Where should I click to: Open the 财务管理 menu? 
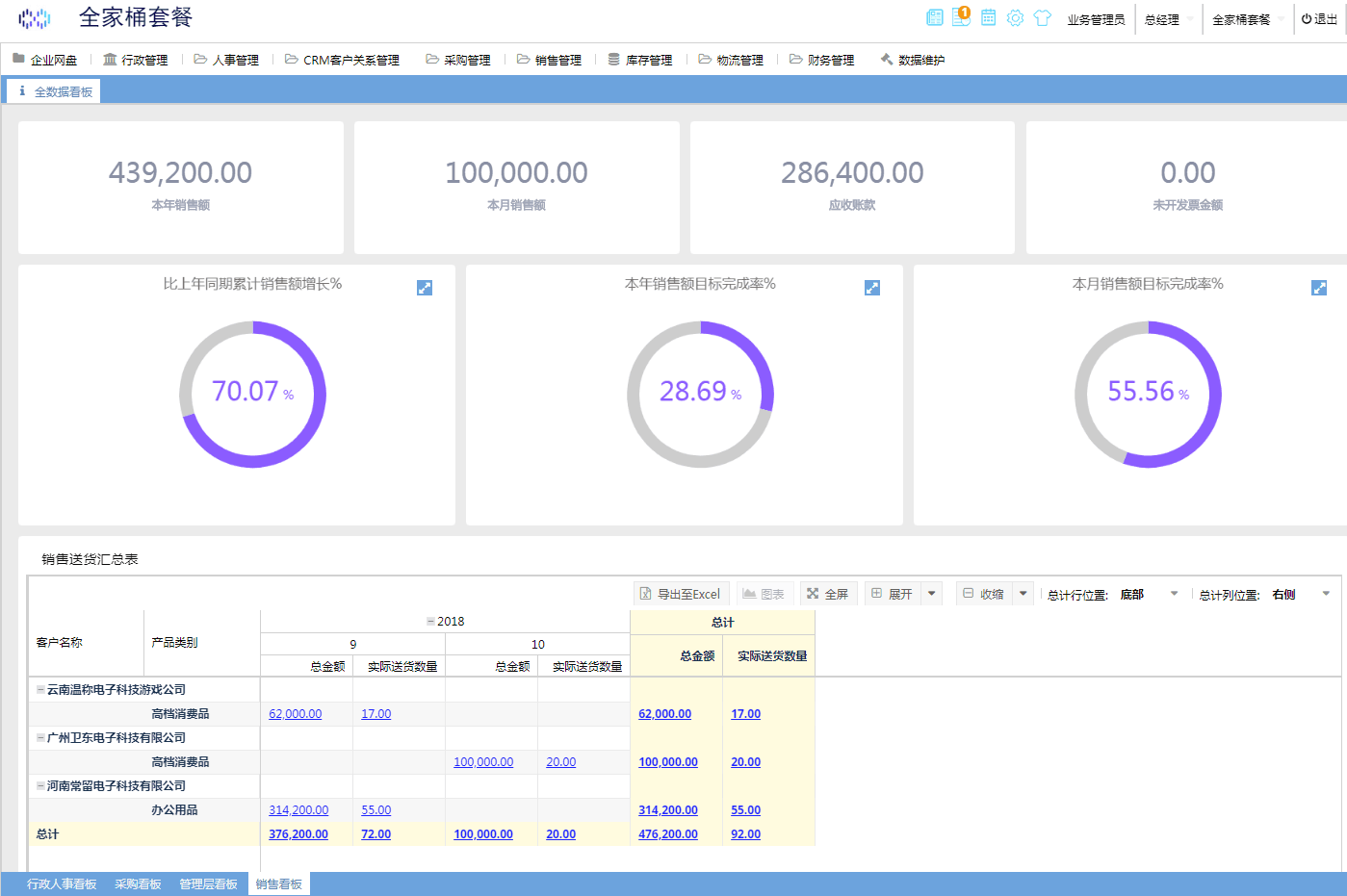tap(822, 60)
